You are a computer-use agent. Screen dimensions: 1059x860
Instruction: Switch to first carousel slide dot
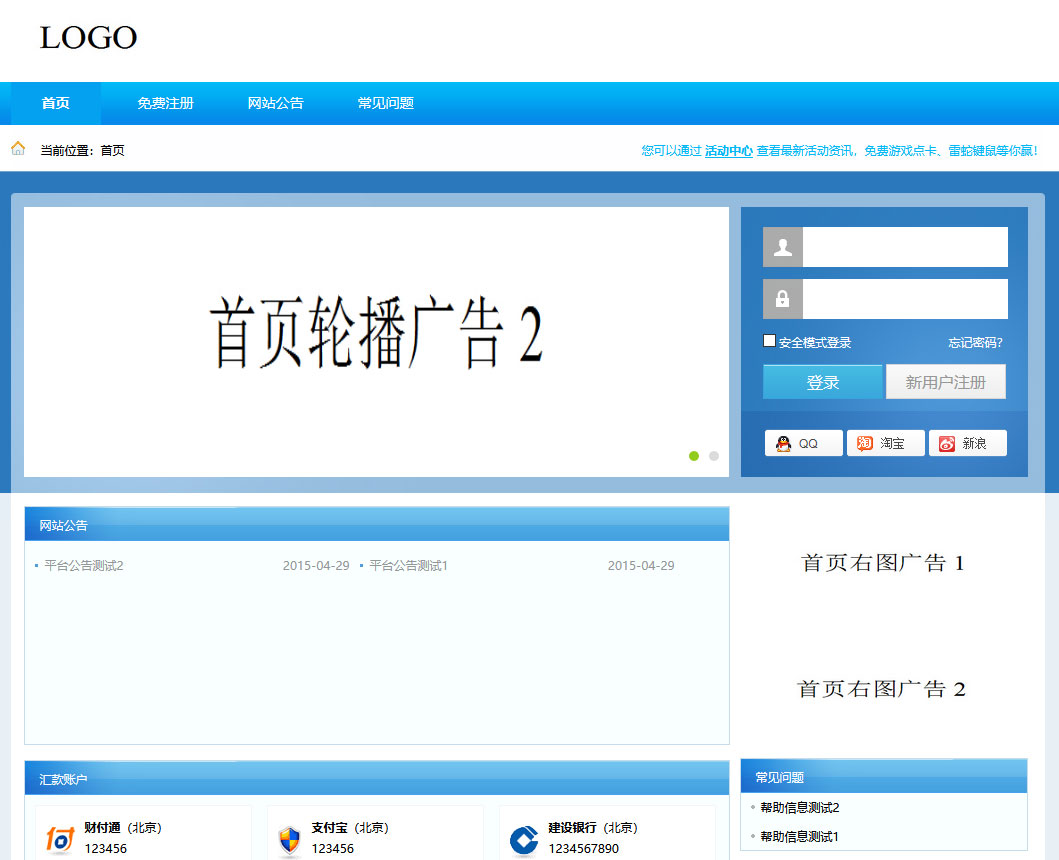(x=694, y=456)
